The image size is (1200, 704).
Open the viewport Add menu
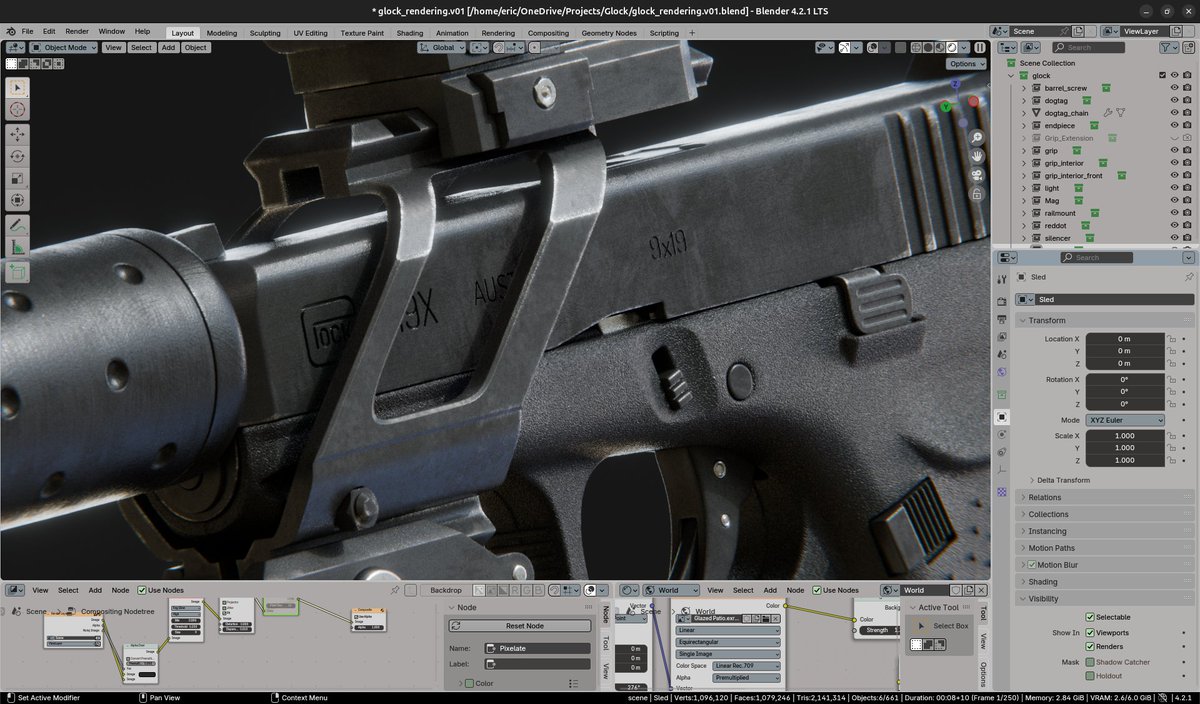pos(168,47)
